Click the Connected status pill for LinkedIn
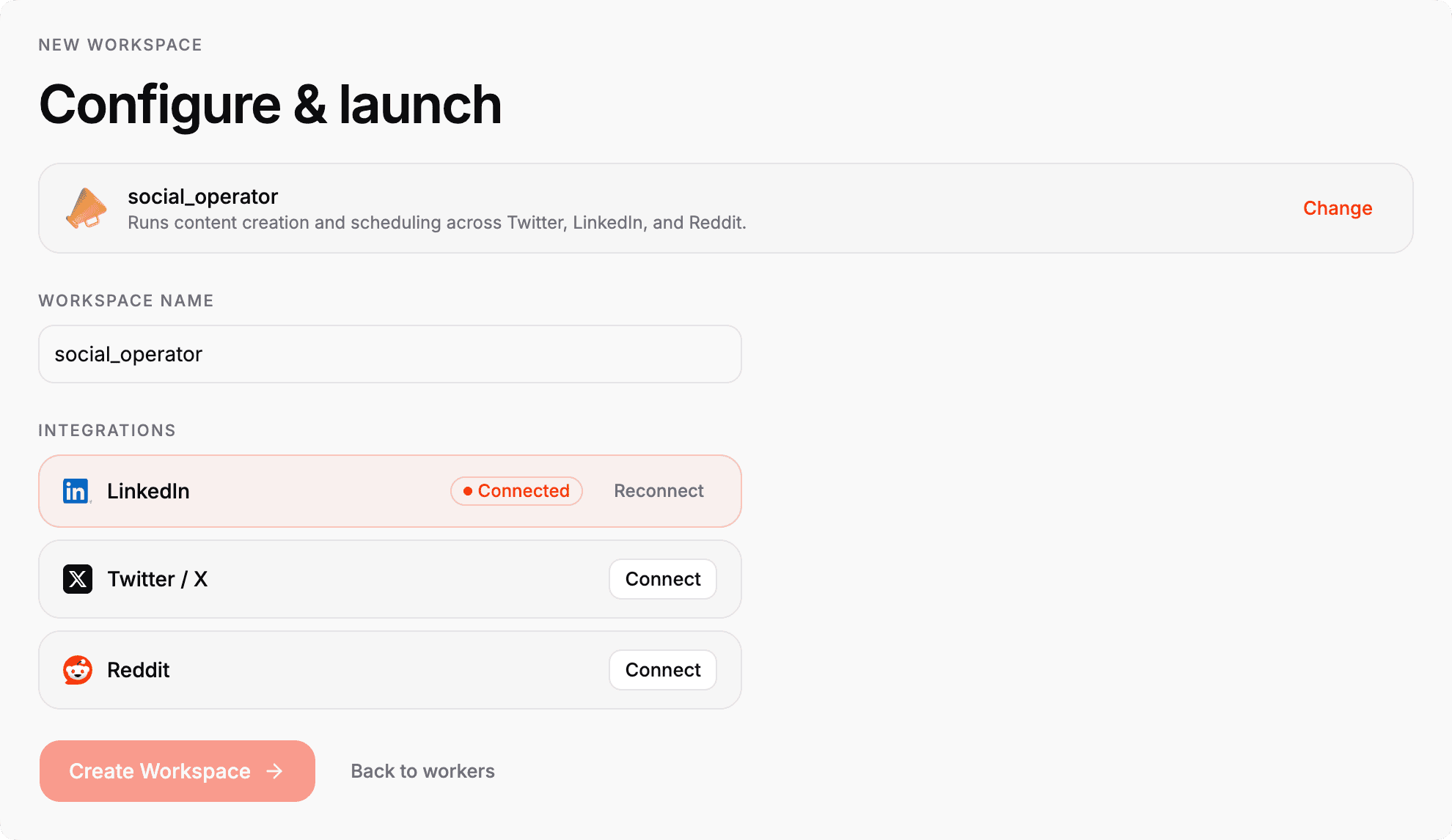This screenshot has height=840, width=1452. coord(516,490)
